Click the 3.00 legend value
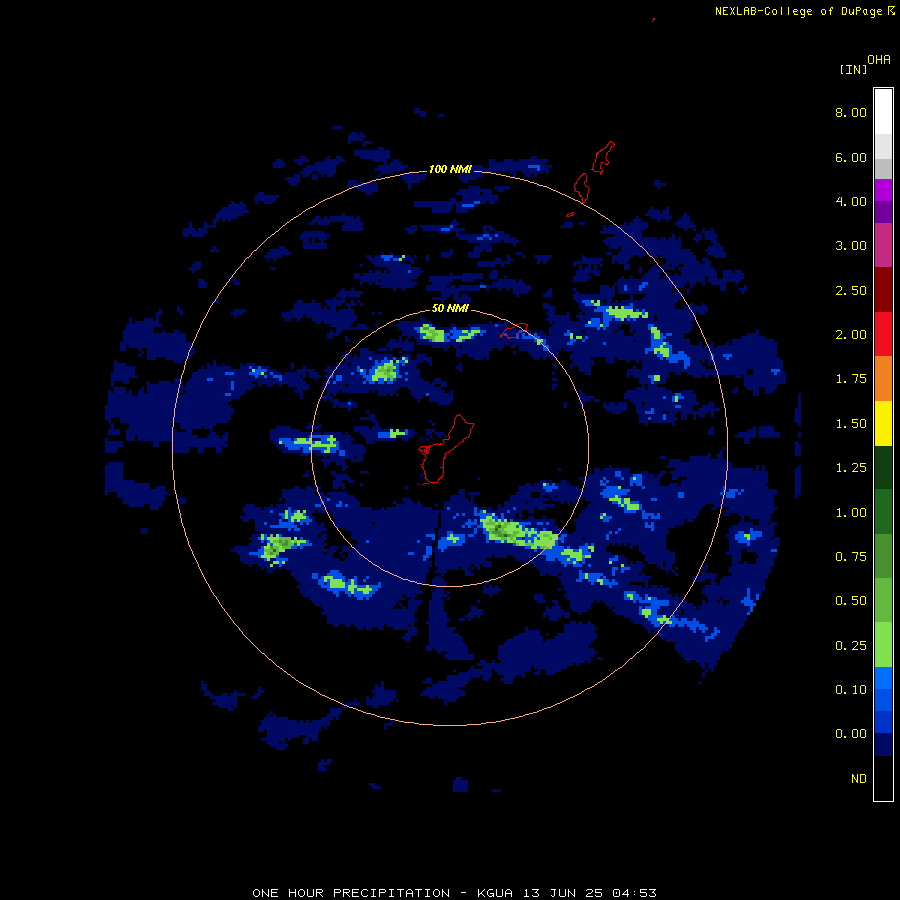The width and height of the screenshot is (900, 900). pos(851,245)
